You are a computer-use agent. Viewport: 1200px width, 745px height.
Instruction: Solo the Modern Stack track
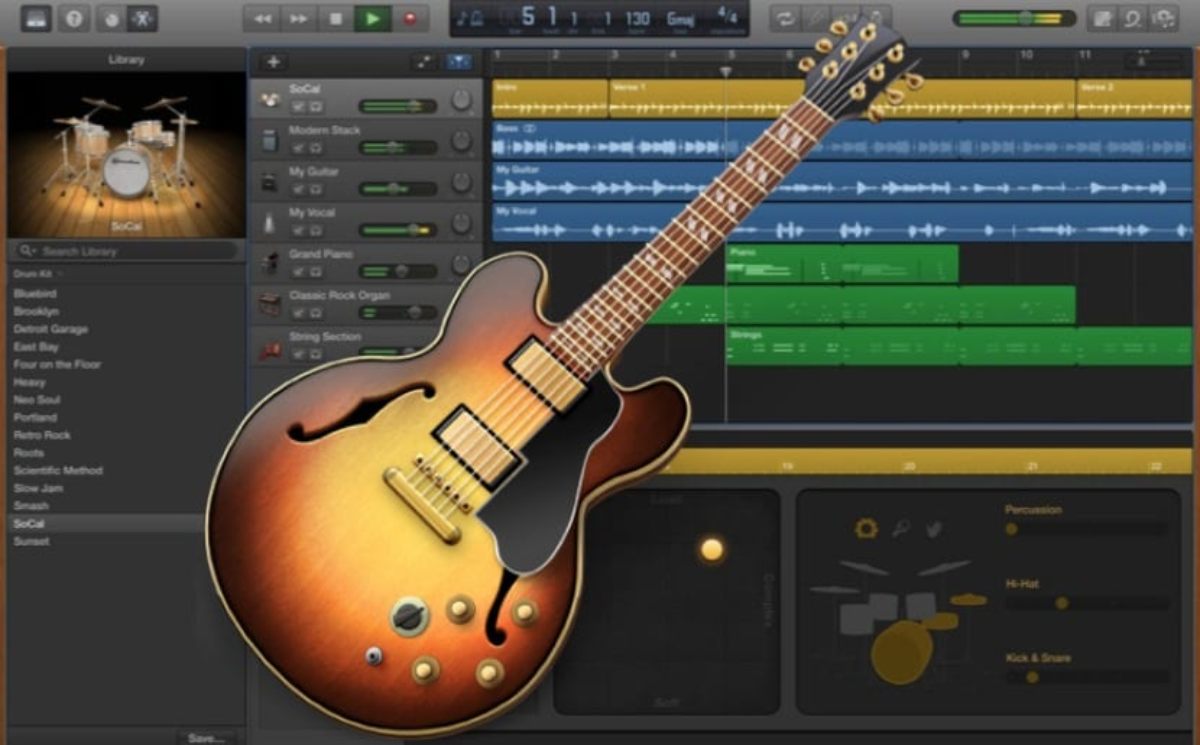click(315, 148)
